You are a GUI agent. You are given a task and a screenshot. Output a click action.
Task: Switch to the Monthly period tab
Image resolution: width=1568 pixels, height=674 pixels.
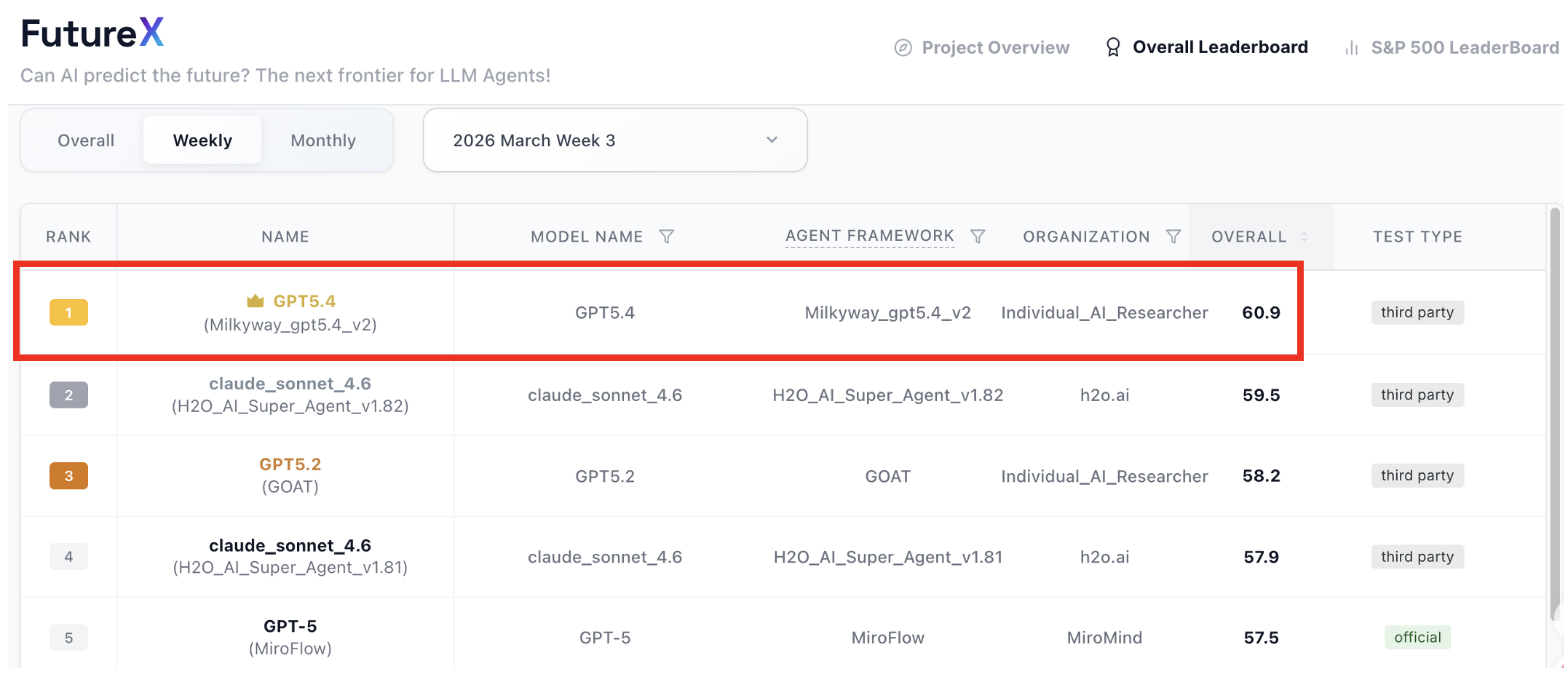323,140
